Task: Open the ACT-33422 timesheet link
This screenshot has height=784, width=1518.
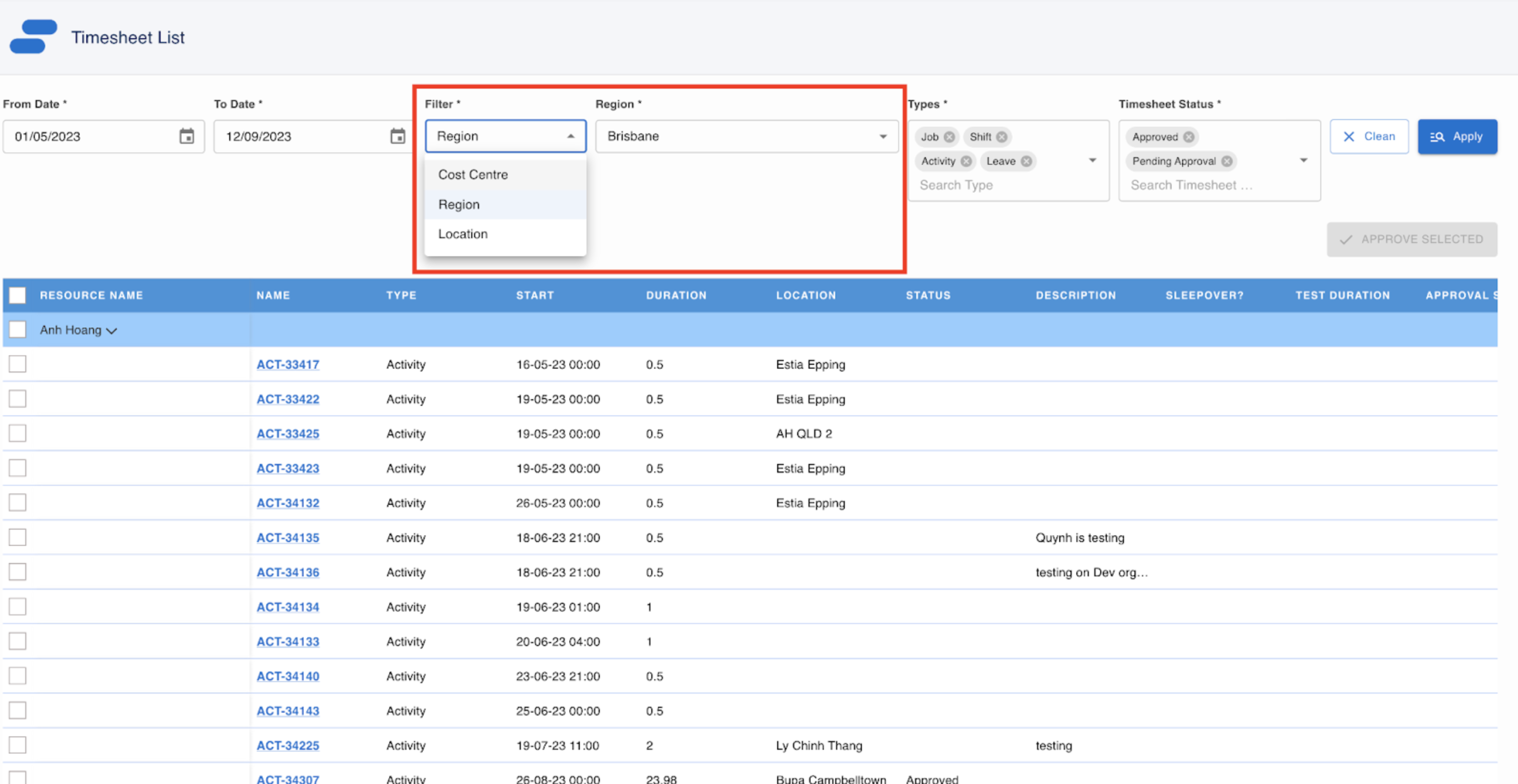Action: 288,399
